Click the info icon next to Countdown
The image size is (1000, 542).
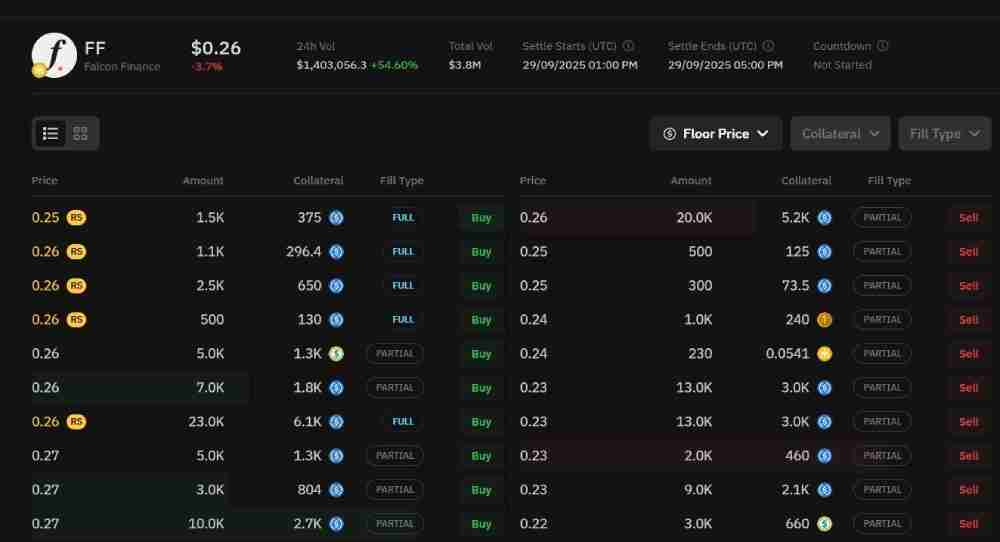point(883,46)
